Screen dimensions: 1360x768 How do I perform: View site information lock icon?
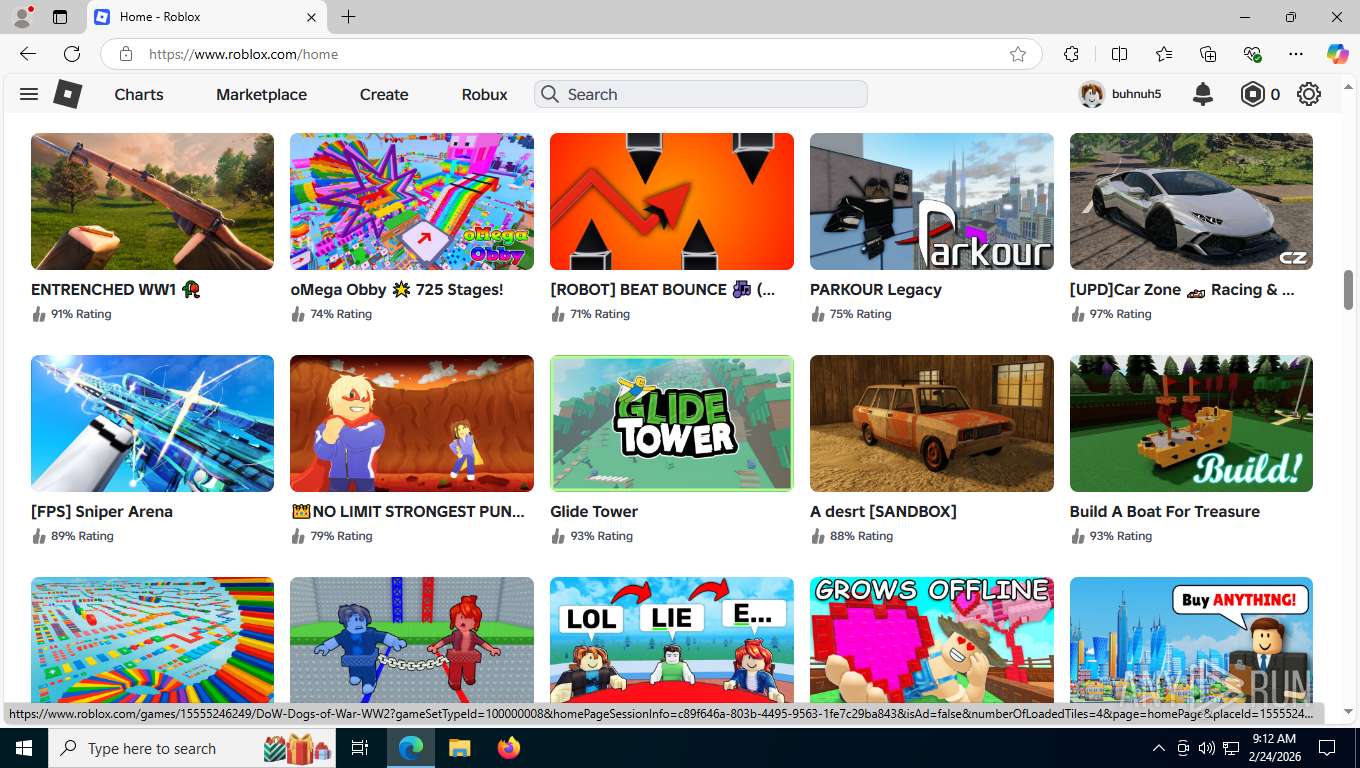tap(125, 54)
